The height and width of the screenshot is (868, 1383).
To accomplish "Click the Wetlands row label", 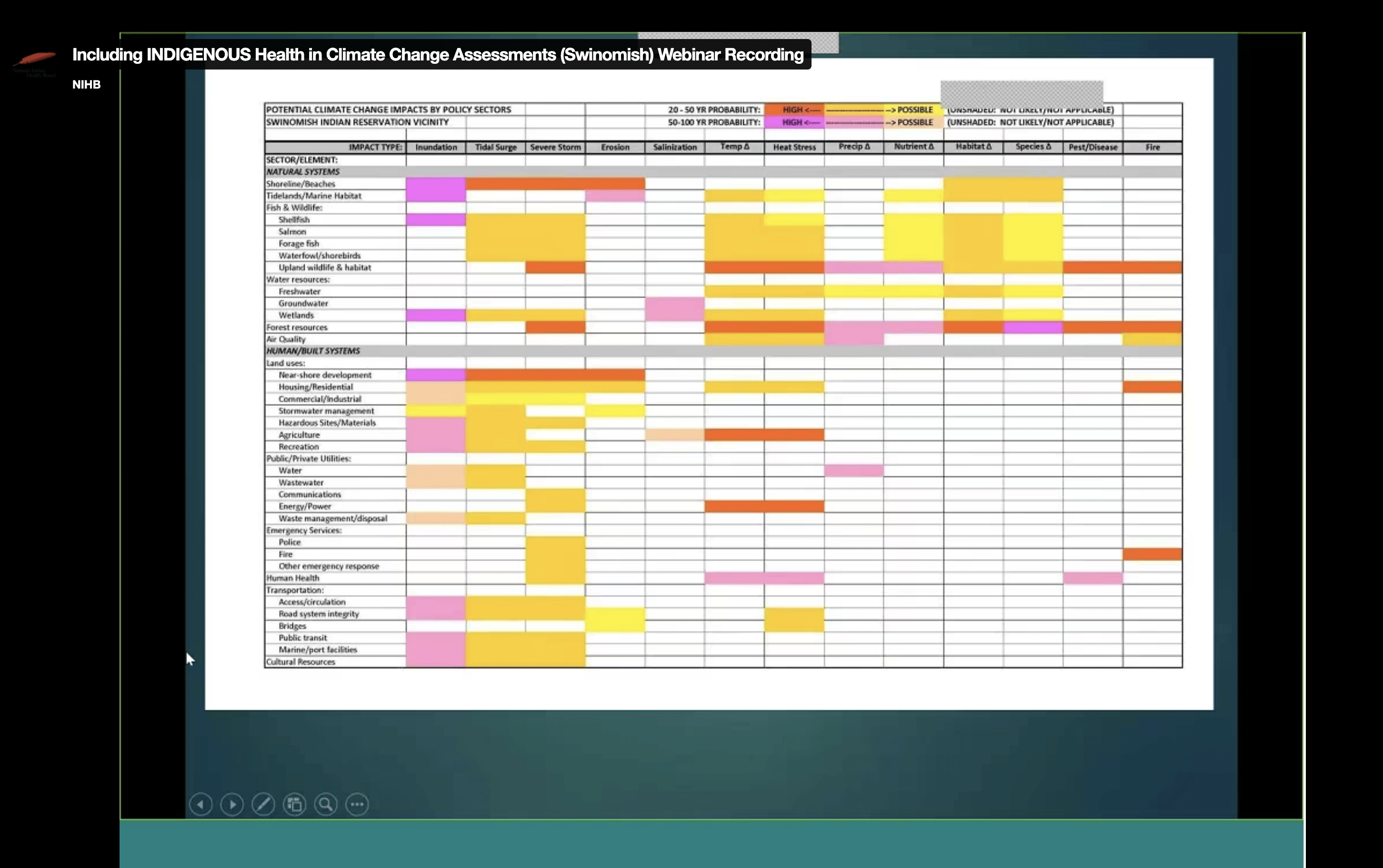I will [x=296, y=315].
